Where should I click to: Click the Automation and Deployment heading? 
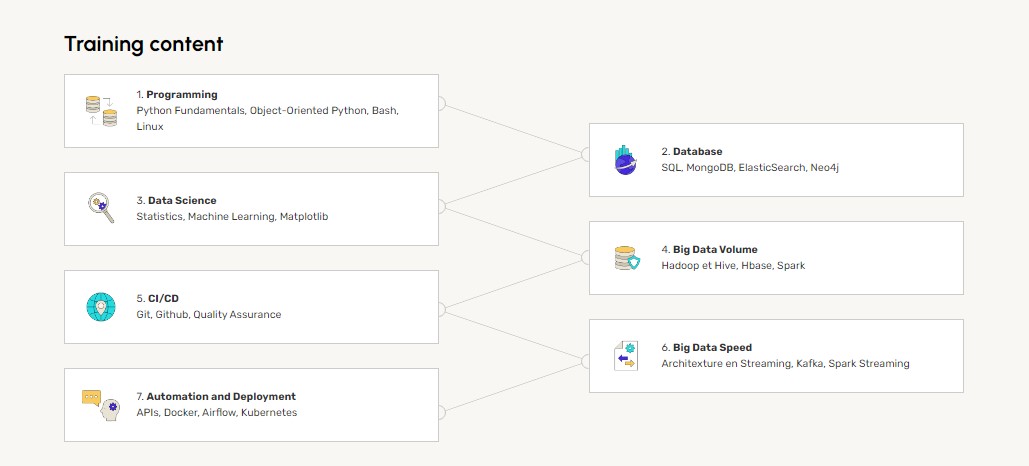[x=221, y=397]
